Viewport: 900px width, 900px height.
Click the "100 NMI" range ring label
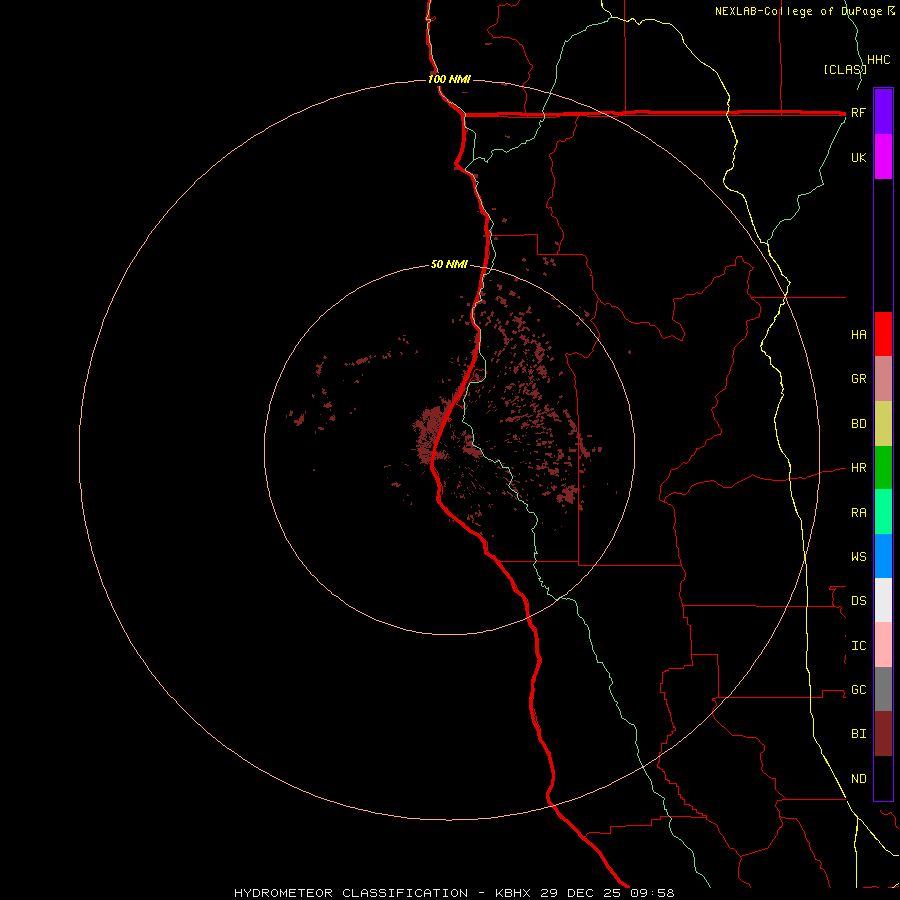coord(449,79)
